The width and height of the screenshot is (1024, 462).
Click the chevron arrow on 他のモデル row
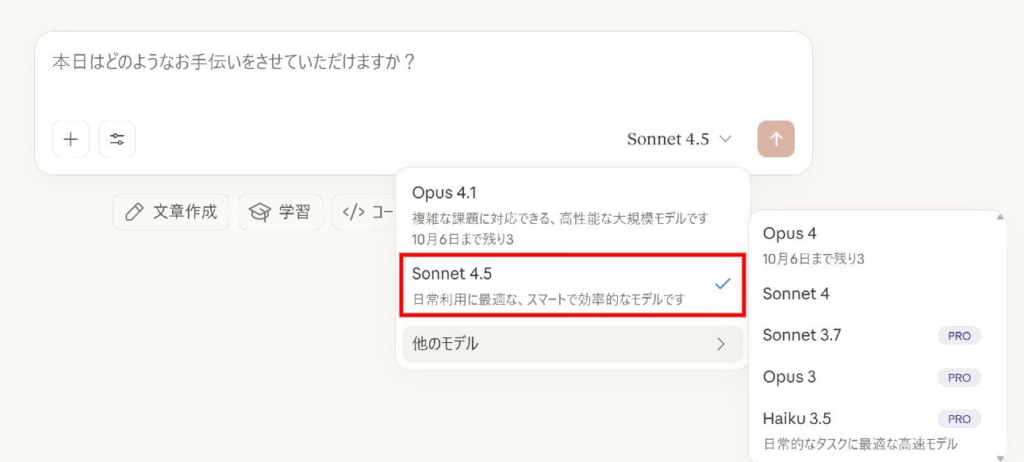(x=721, y=344)
